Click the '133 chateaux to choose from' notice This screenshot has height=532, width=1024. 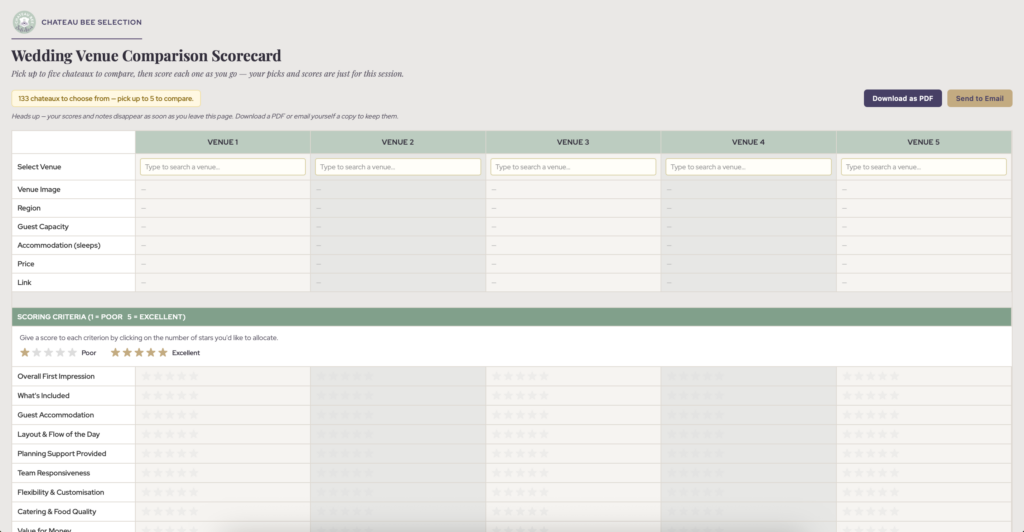[106, 99]
